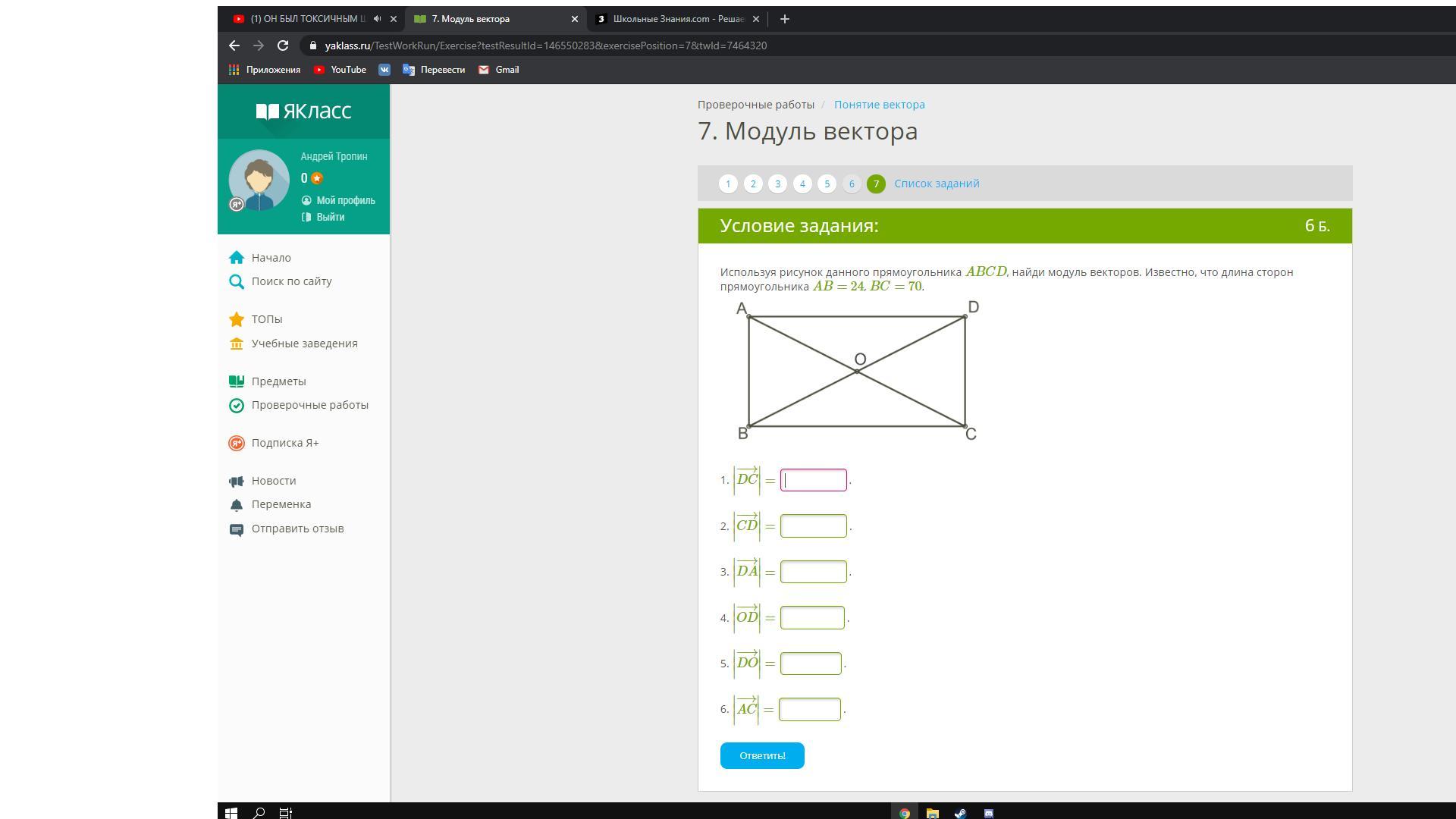Image resolution: width=1456 pixels, height=819 pixels.
Task: Click the home icon next to Начало
Action: (x=237, y=258)
